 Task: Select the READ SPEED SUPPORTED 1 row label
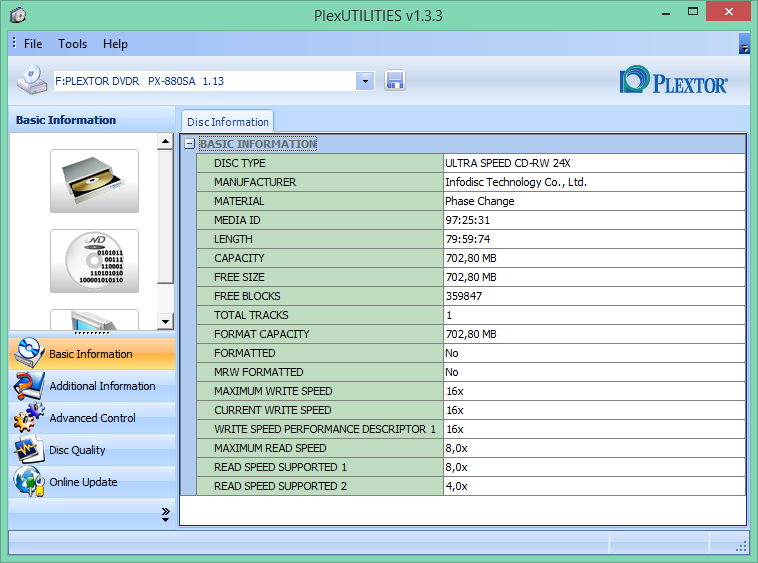(280, 467)
